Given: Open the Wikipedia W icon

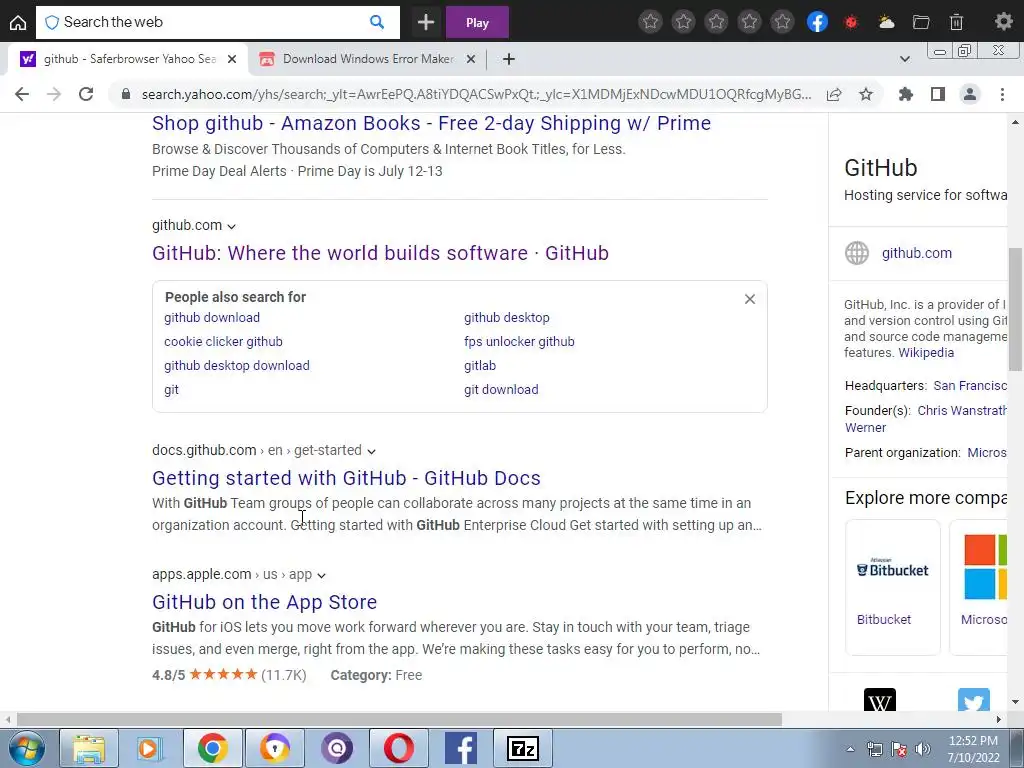Looking at the screenshot, I should click(x=880, y=700).
